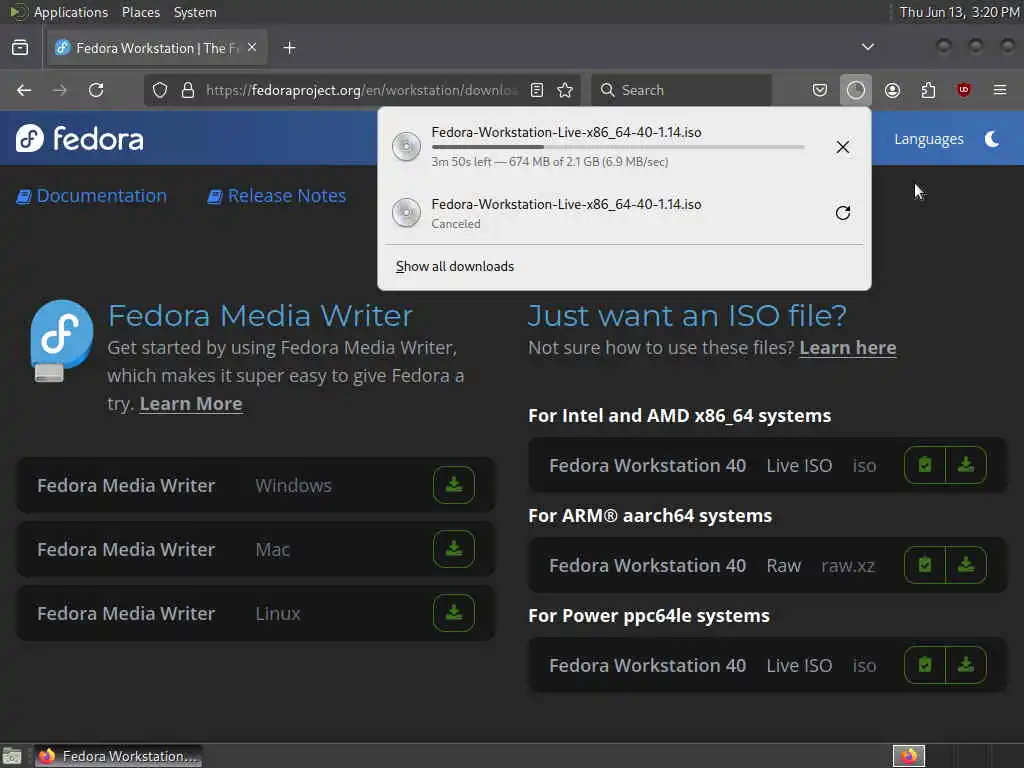Screen dimensions: 1024x768
Task: Click Show all downloads
Action: tap(455, 266)
